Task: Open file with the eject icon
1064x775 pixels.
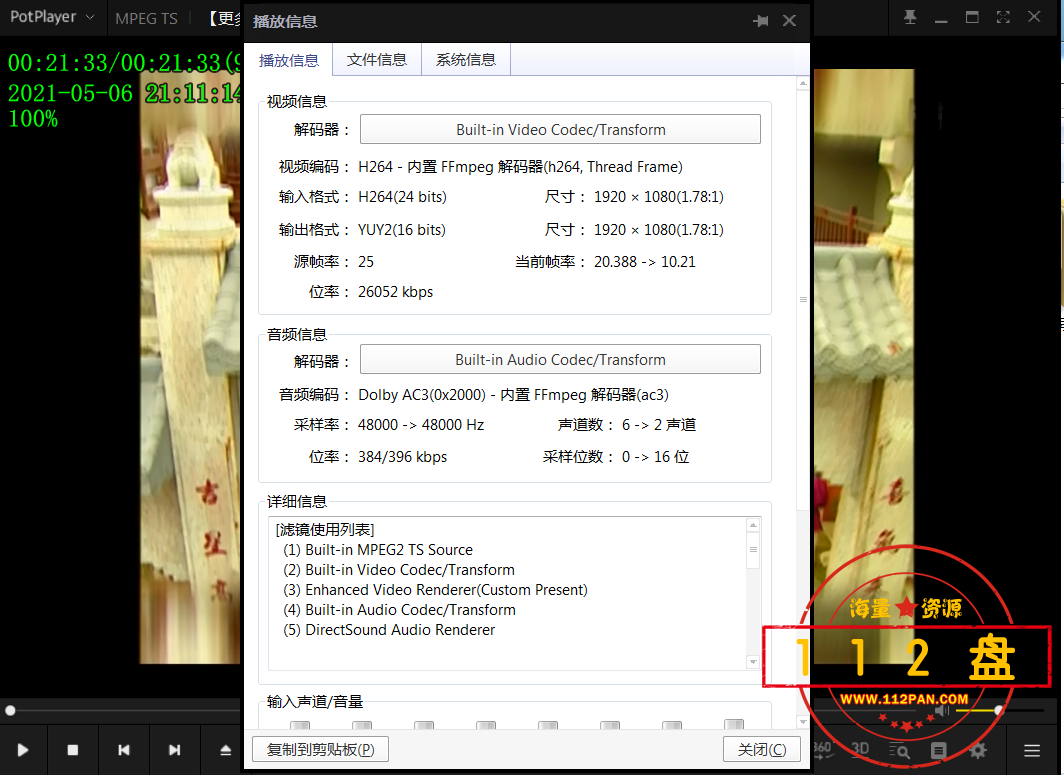Action: click(x=225, y=750)
